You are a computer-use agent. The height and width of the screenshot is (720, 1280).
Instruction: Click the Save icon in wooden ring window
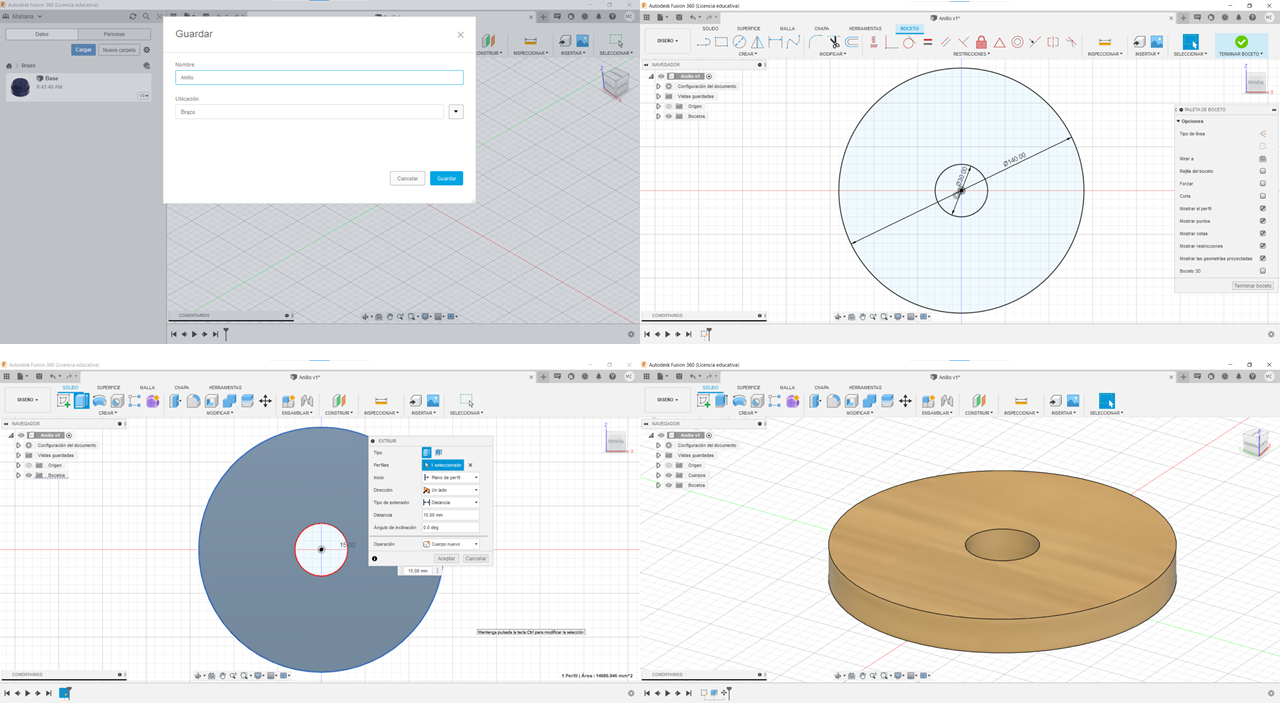coord(679,378)
